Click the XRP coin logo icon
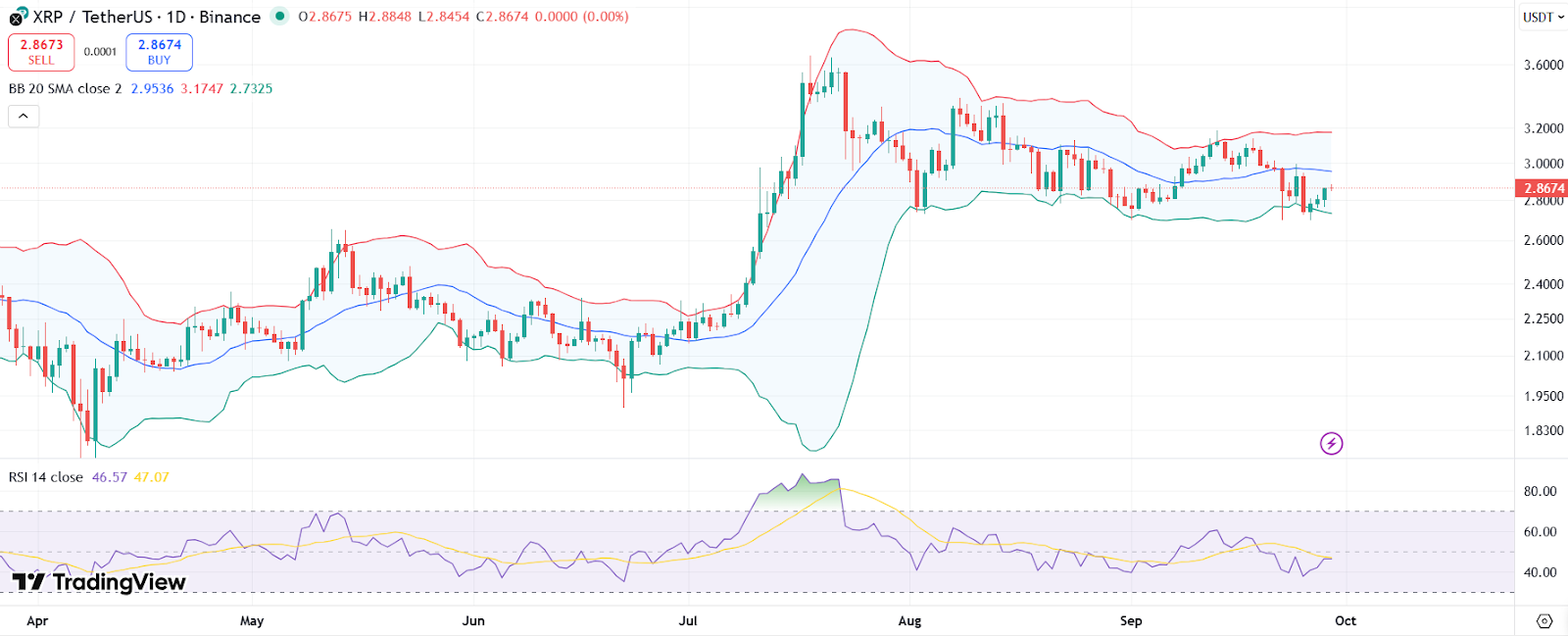The image size is (1568, 636). (19, 17)
